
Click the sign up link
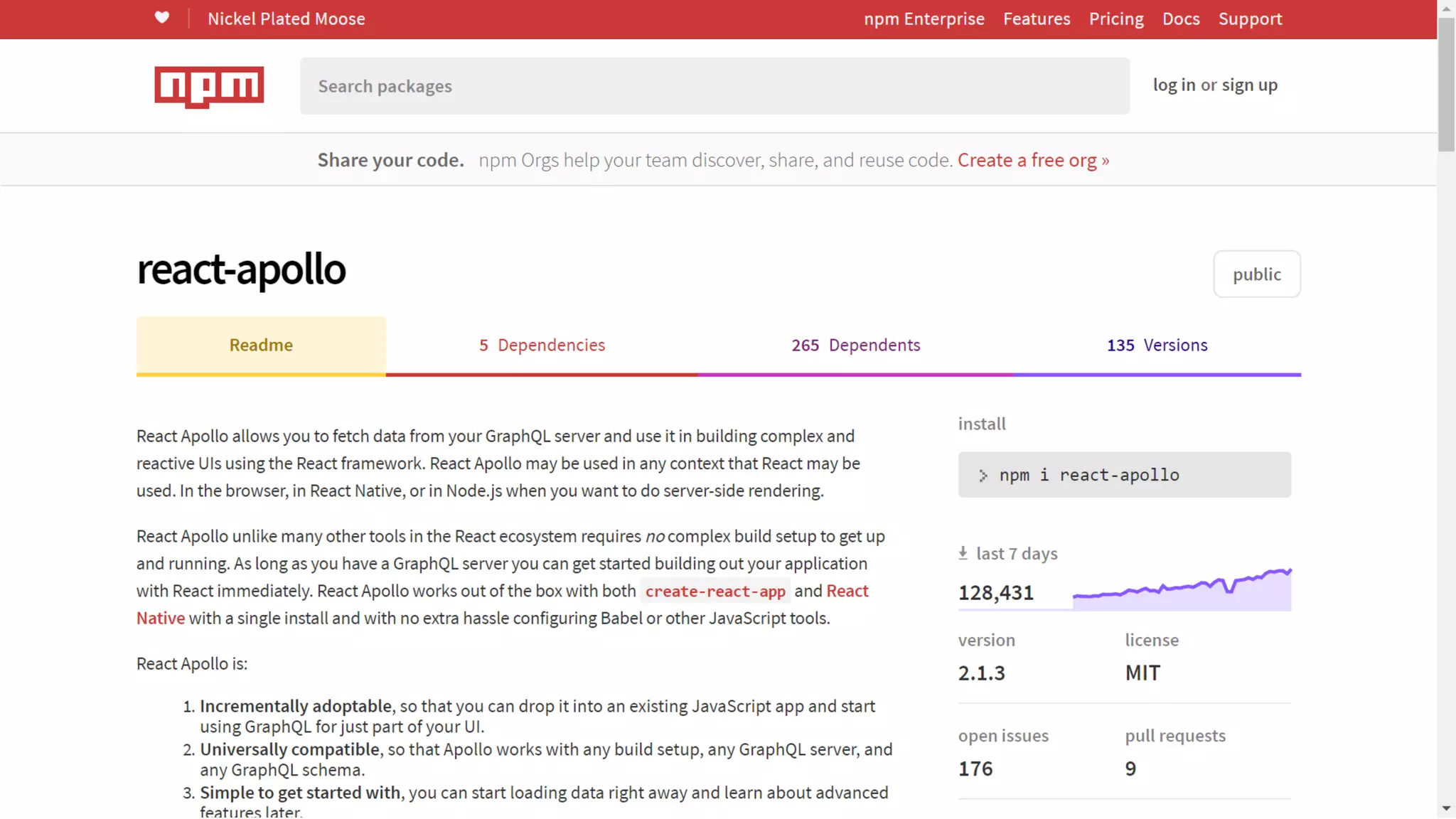1249,85
